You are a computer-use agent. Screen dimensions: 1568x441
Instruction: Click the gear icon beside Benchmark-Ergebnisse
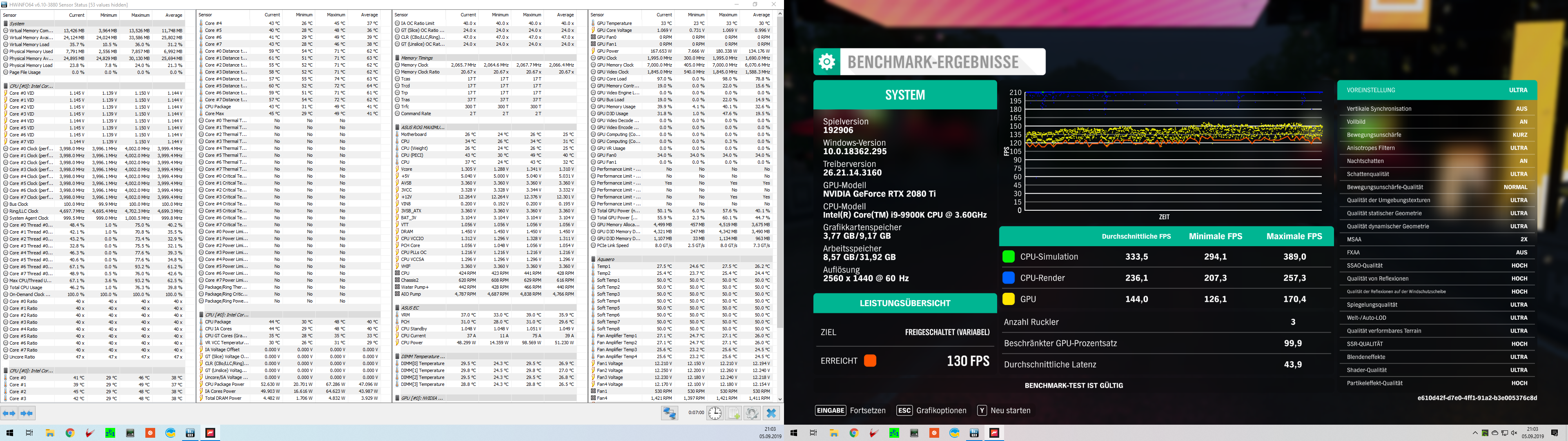[x=826, y=62]
